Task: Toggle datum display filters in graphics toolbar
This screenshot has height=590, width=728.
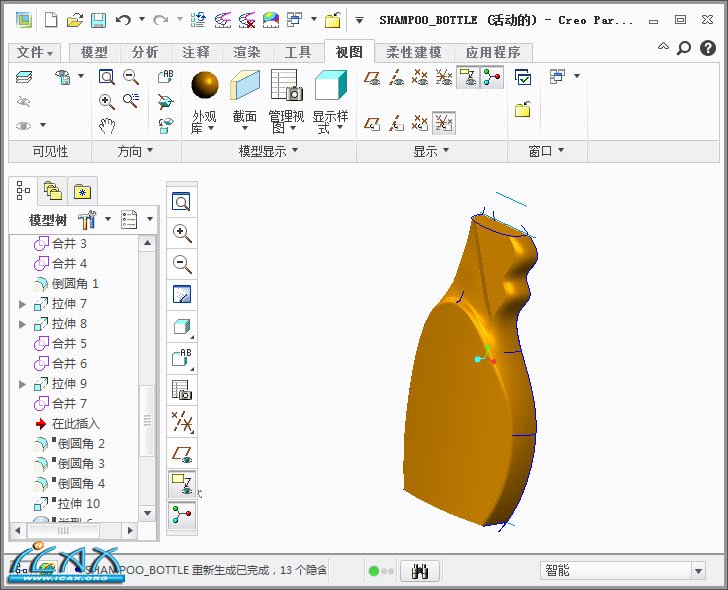Action: [182, 421]
